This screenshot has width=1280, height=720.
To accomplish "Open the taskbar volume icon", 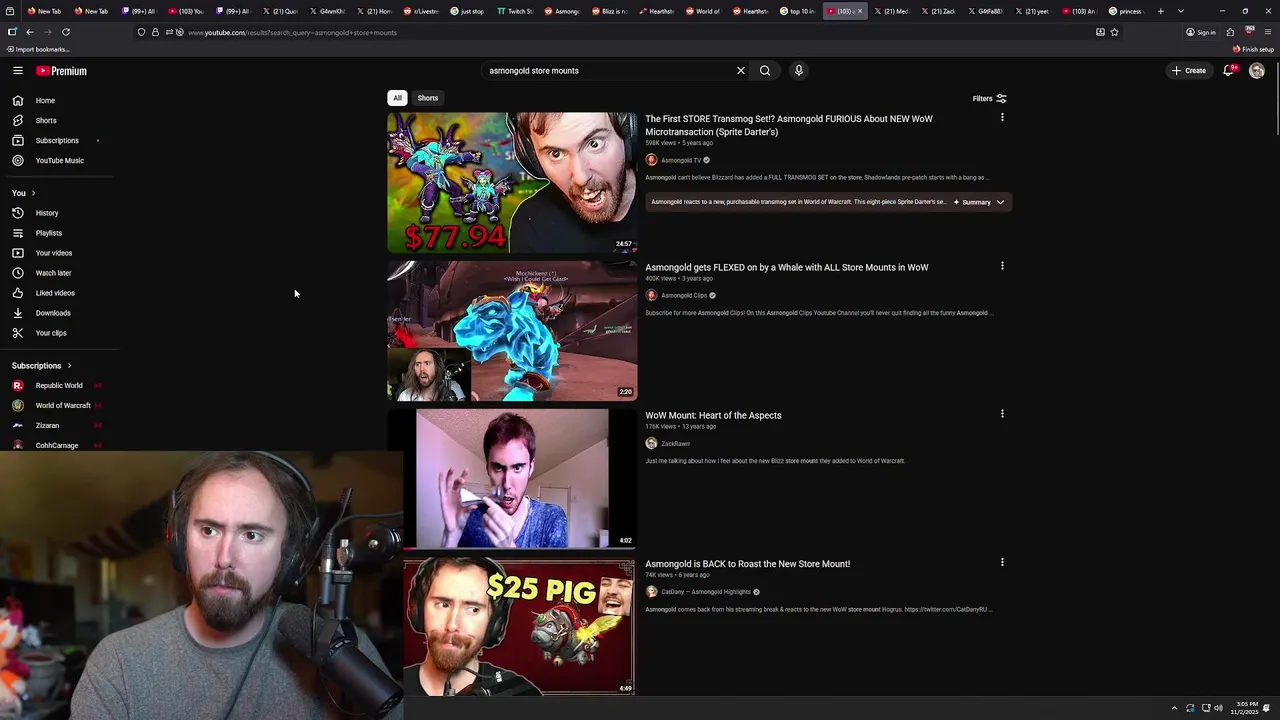I will coord(1218,708).
